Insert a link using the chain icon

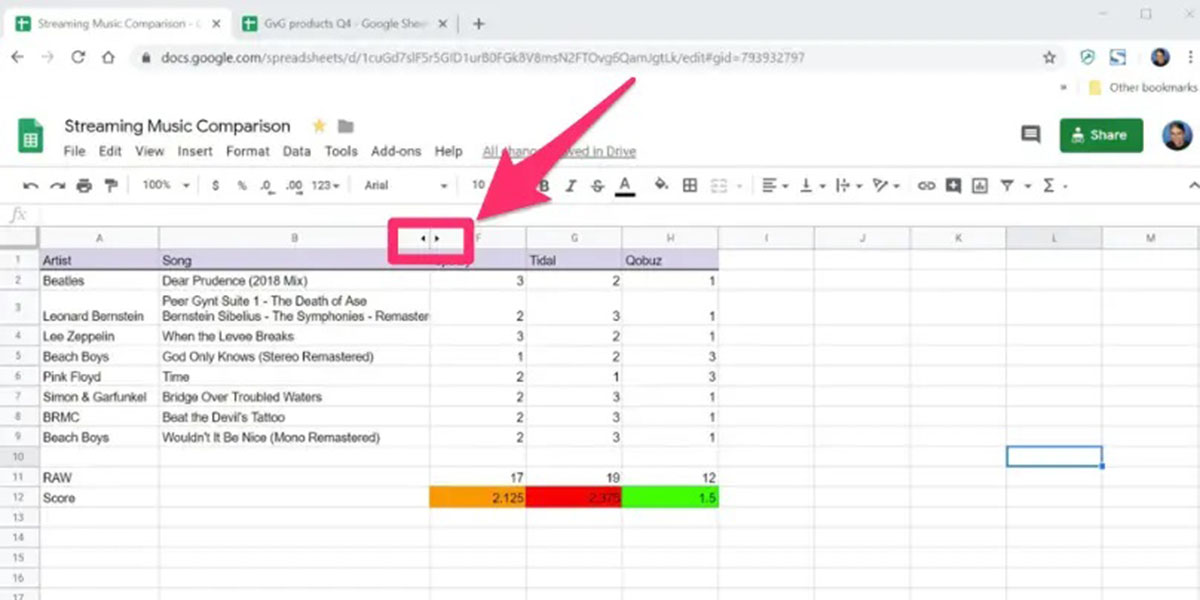click(x=927, y=186)
